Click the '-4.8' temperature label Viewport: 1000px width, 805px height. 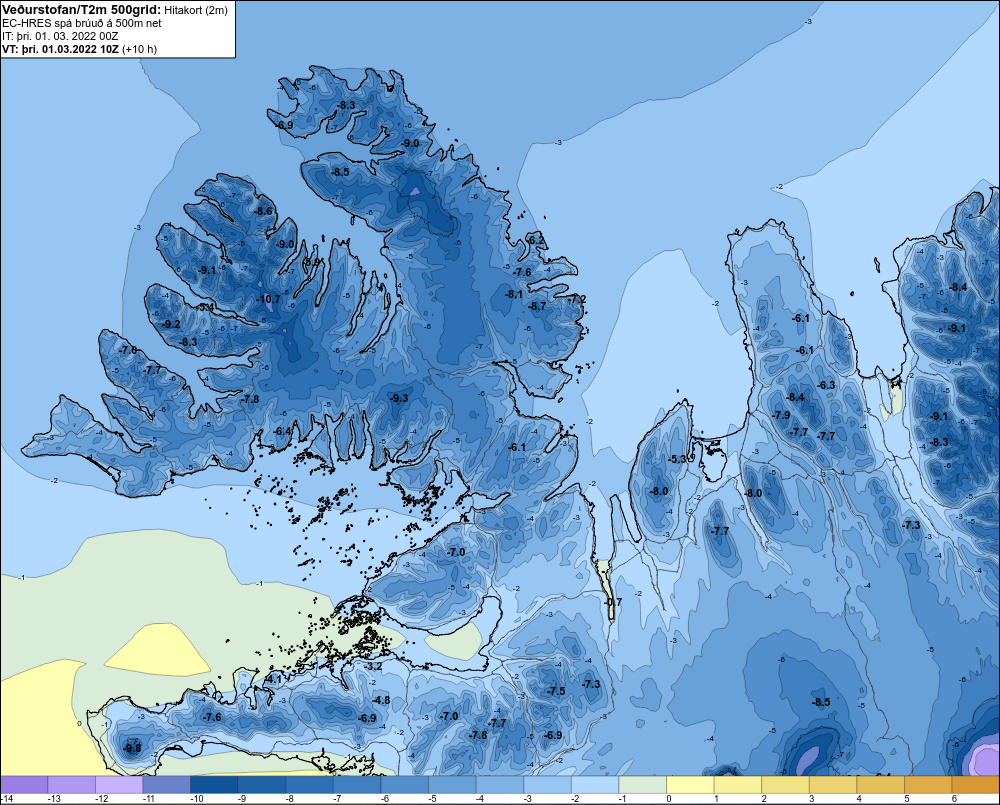pyautogui.click(x=381, y=700)
